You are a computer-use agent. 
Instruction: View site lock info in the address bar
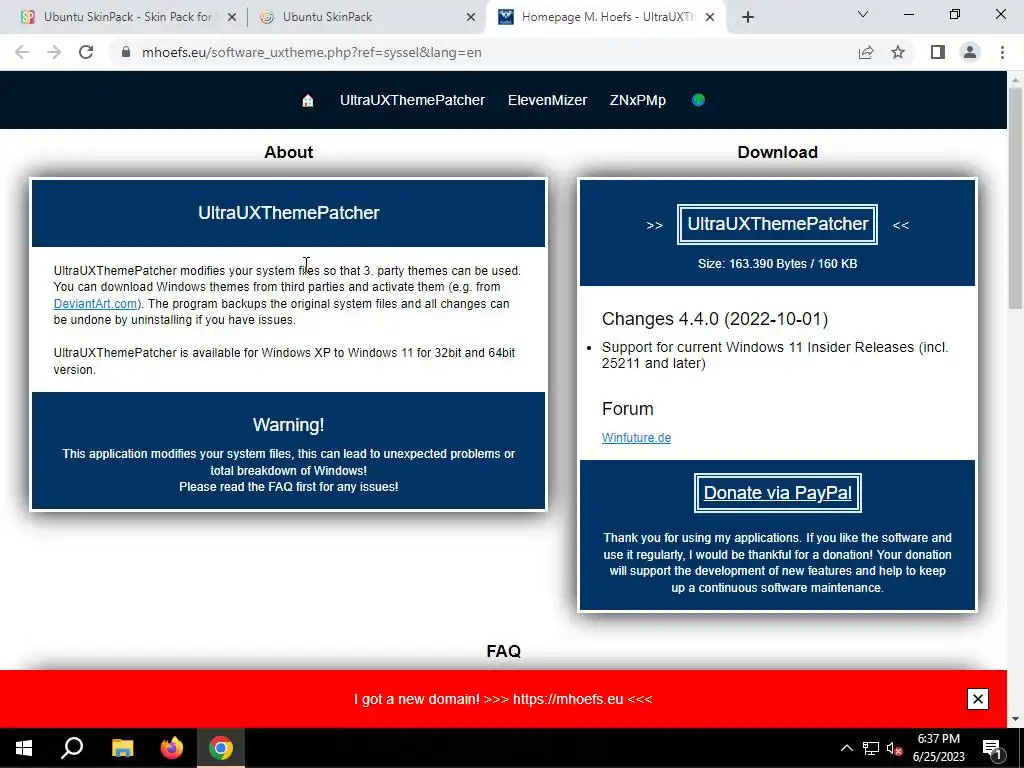click(126, 52)
